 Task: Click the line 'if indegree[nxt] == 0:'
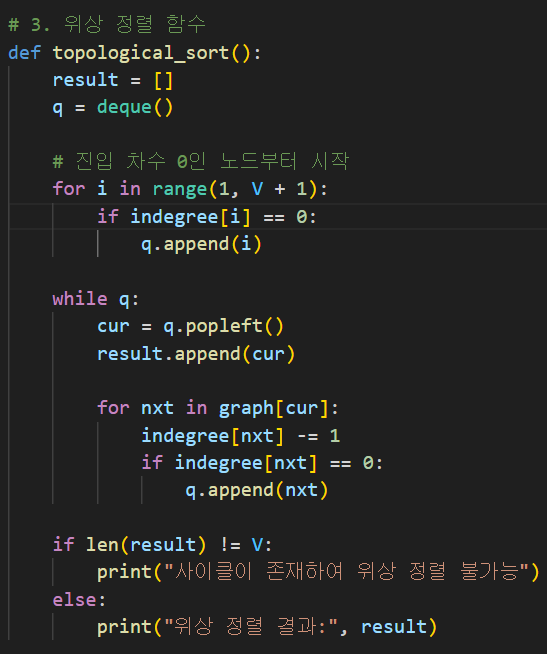point(262,463)
